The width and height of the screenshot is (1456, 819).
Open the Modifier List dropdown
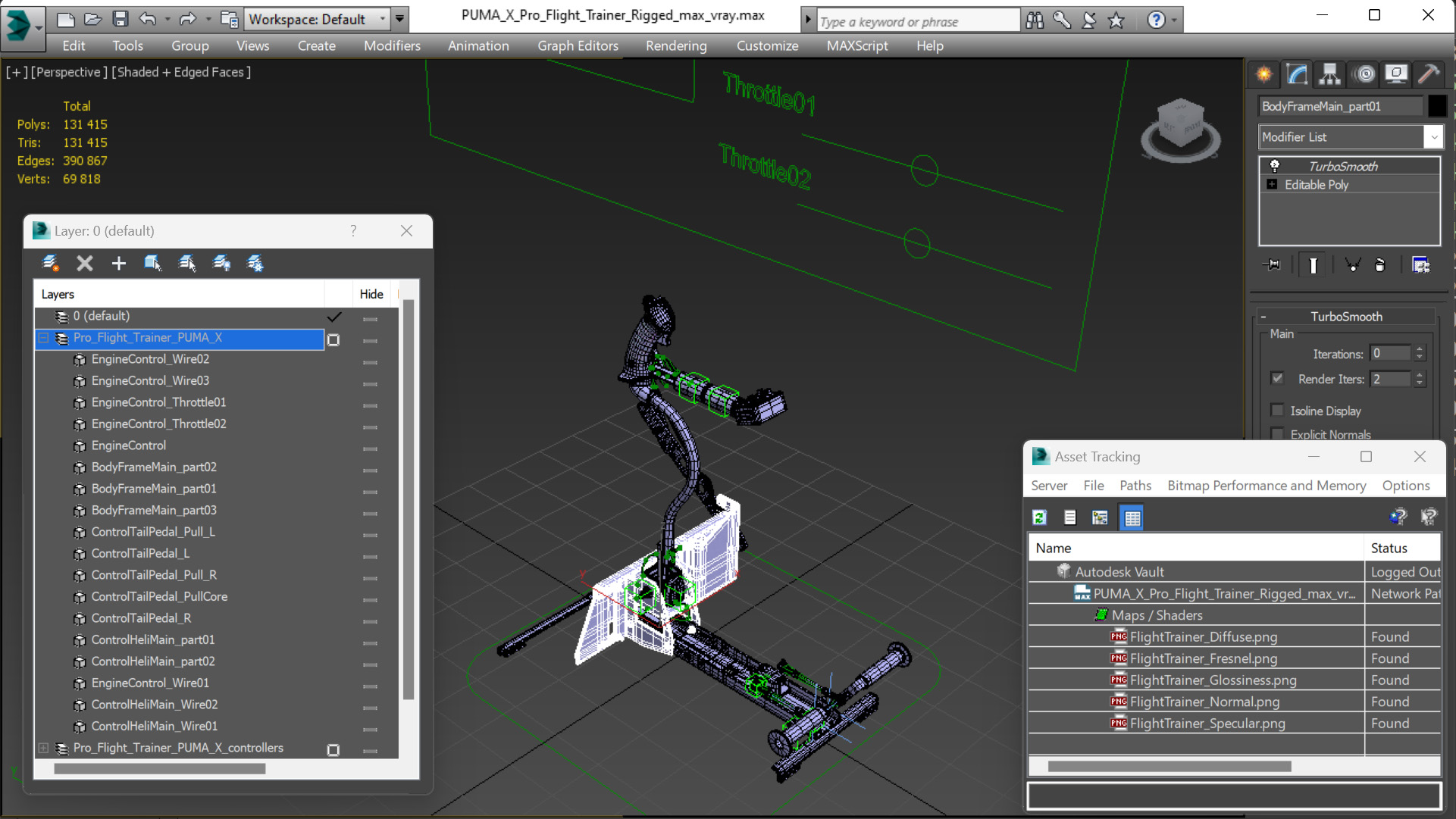coord(1433,137)
